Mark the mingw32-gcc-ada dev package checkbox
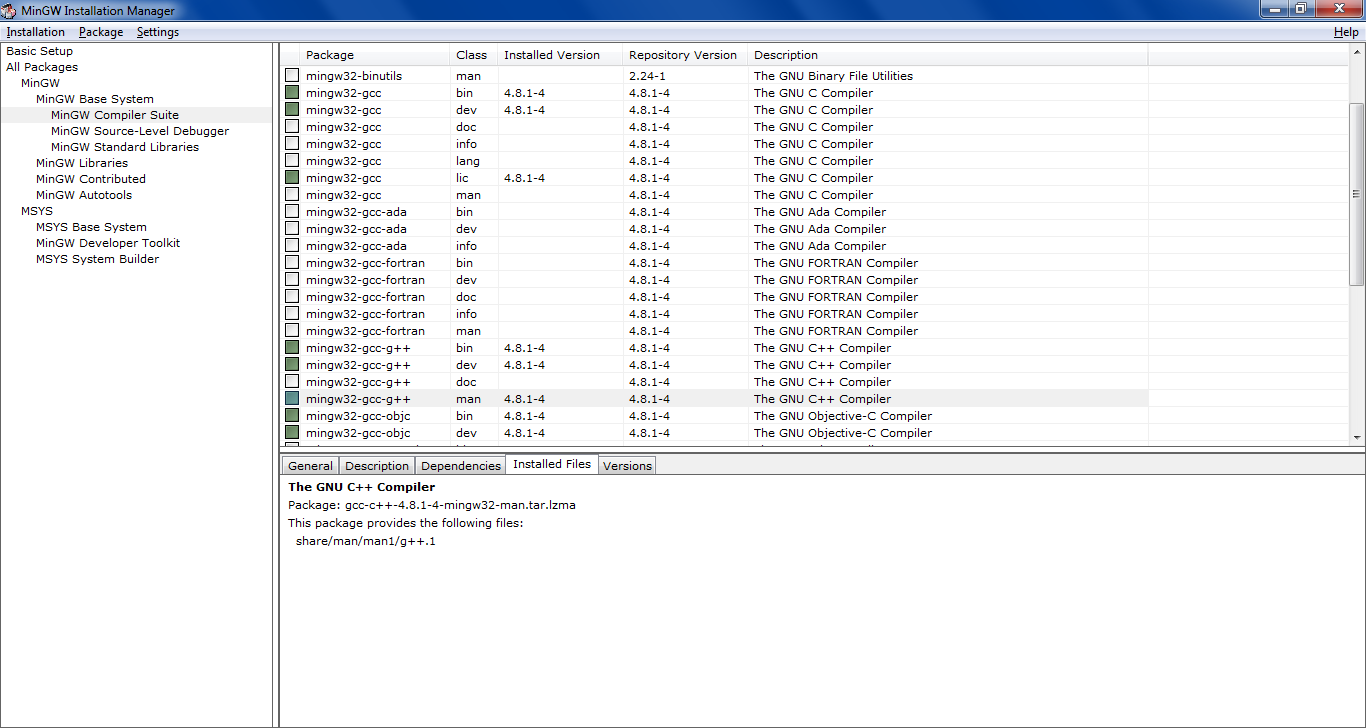 click(x=292, y=229)
